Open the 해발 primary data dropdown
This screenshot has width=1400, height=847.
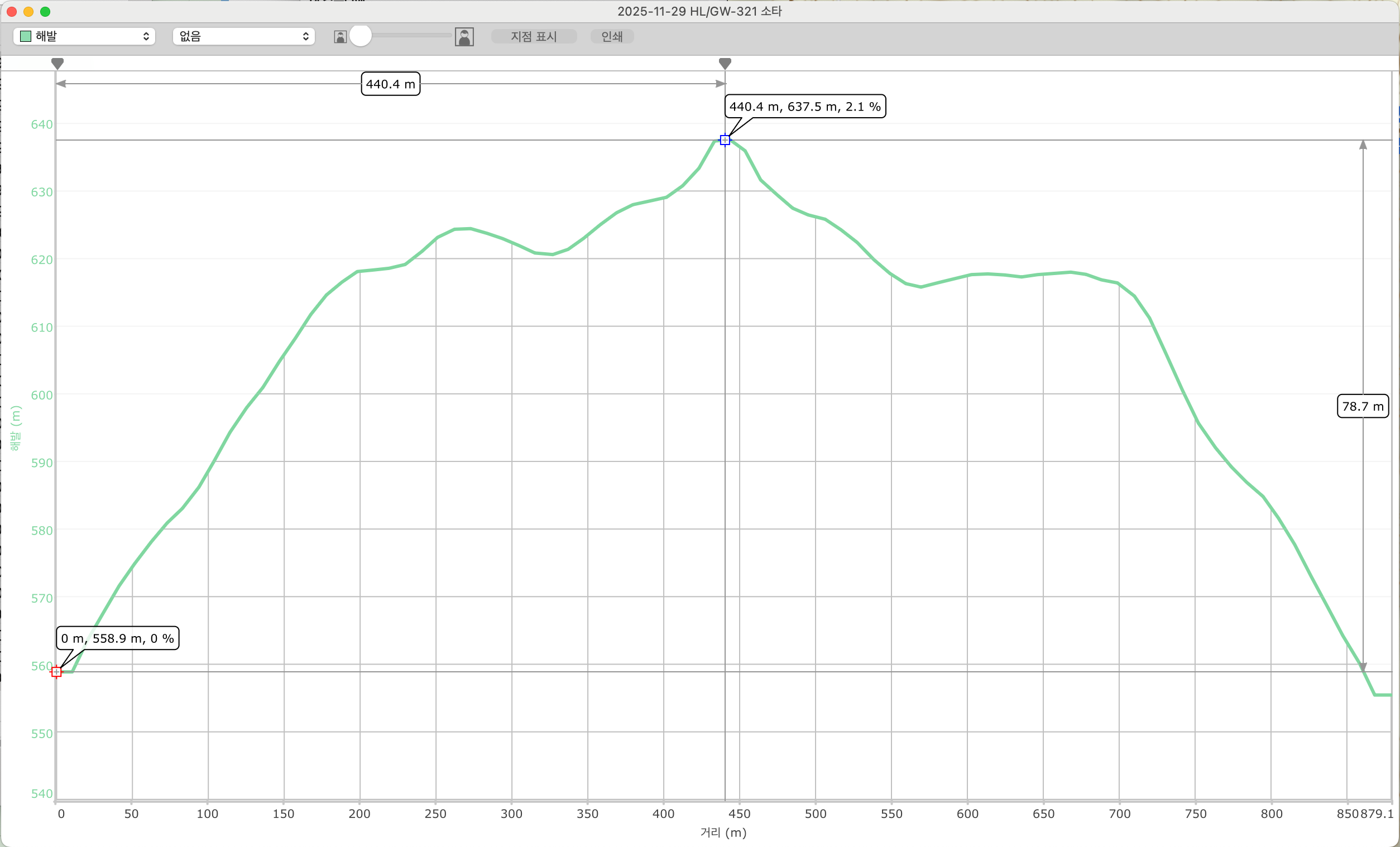pyautogui.click(x=84, y=36)
